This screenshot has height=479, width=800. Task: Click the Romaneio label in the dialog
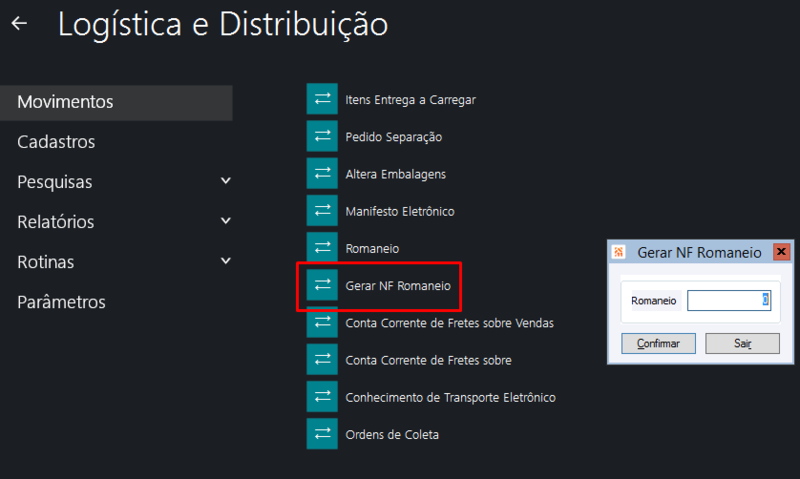654,301
